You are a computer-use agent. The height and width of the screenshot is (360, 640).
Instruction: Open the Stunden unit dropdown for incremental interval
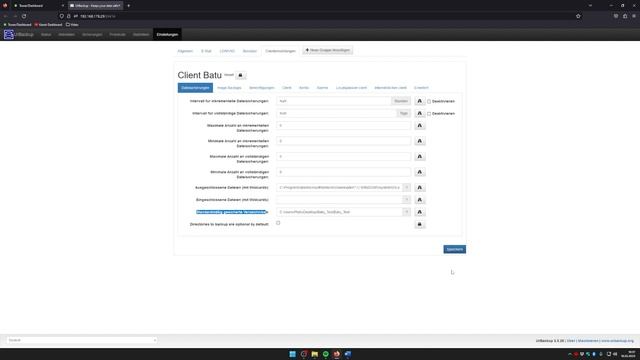tap(401, 101)
